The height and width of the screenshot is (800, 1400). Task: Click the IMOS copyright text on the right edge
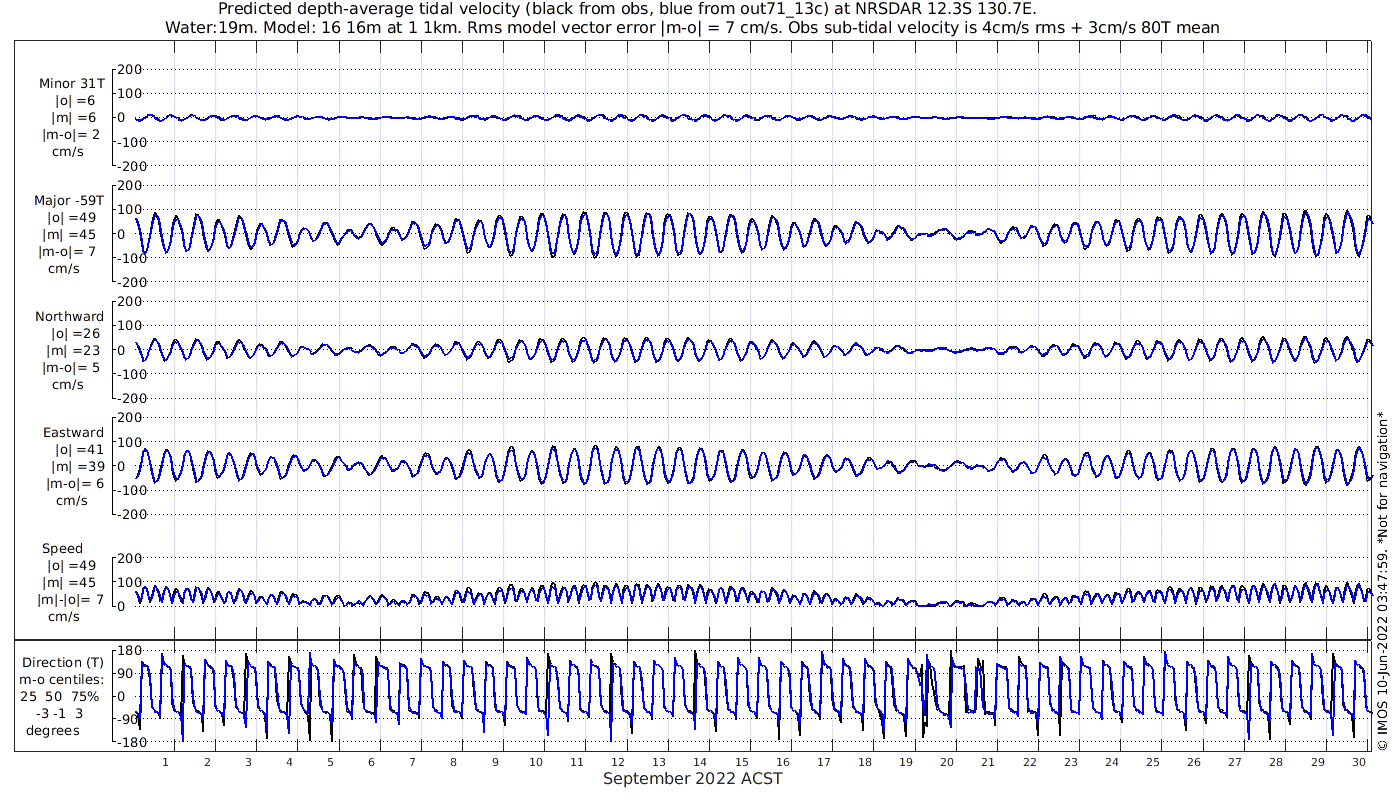(x=1383, y=581)
